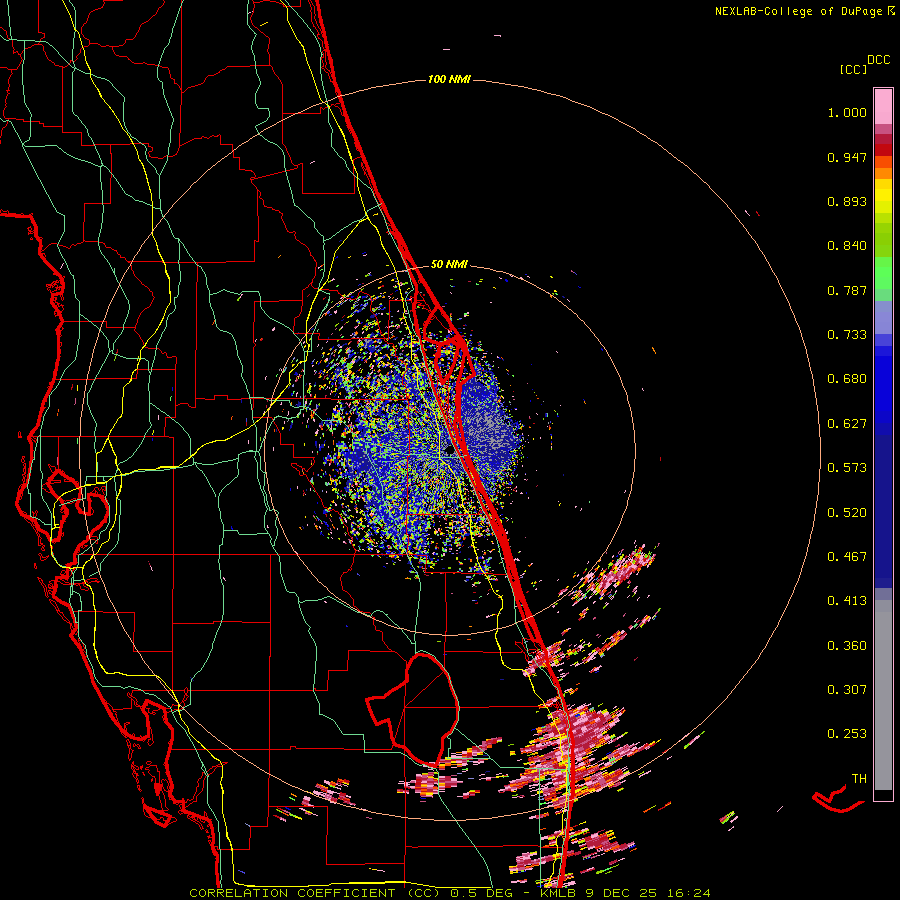The height and width of the screenshot is (900, 900).
Task: Click the [CC] legend unit label
Action: pyautogui.click(x=853, y=69)
